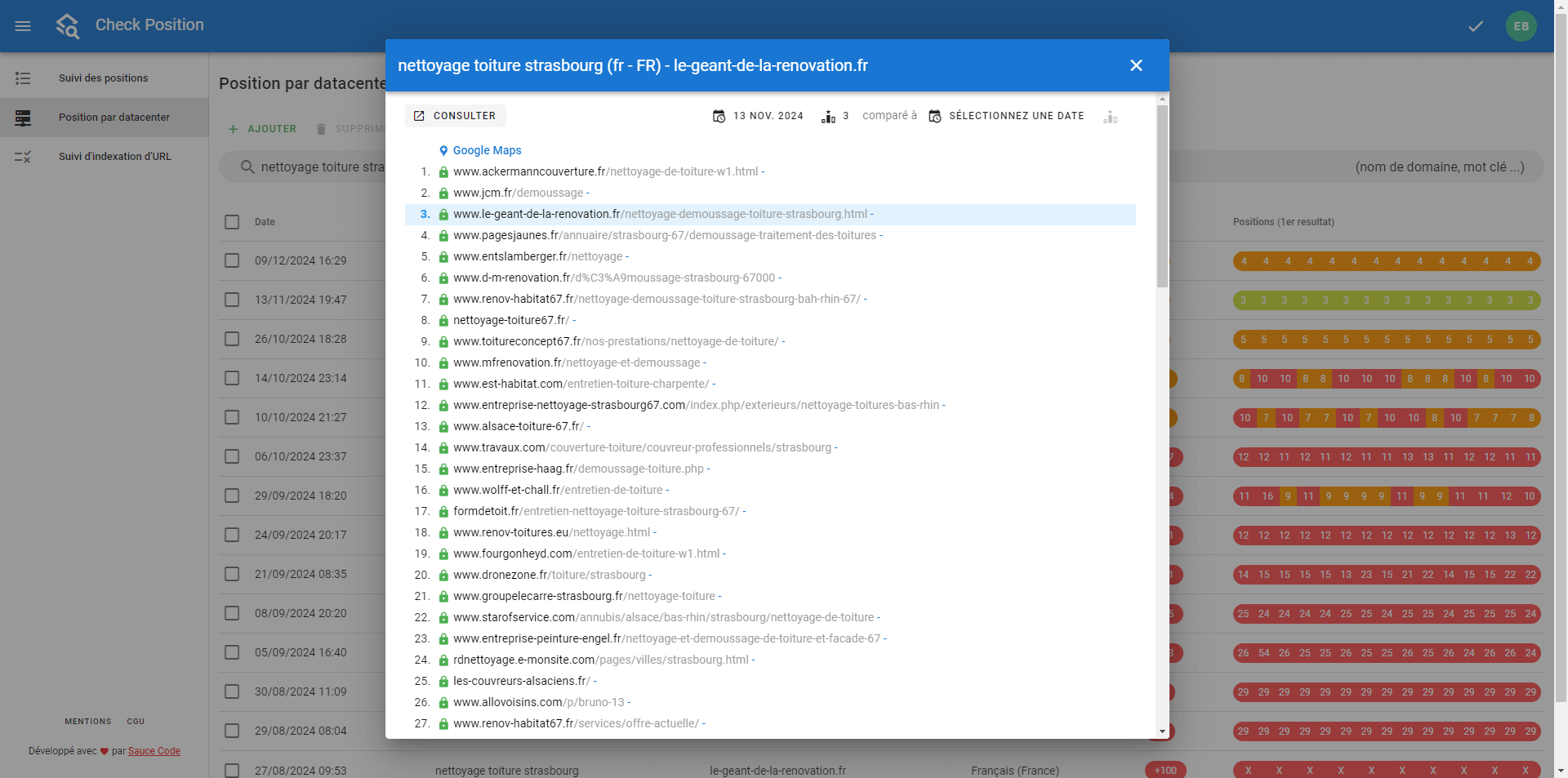Click Positions (1er resultat) column header
This screenshot has height=778, width=1568.
(1284, 222)
